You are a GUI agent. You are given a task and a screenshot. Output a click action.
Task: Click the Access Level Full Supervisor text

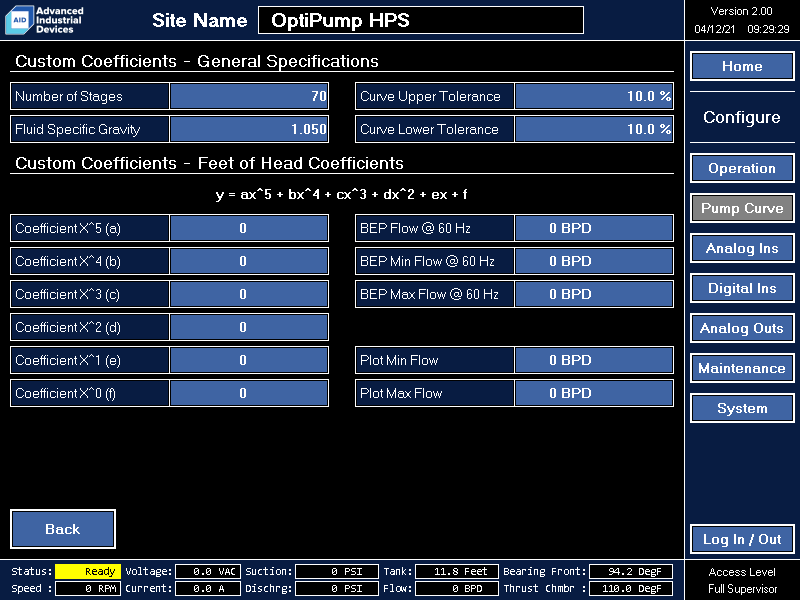(x=742, y=581)
